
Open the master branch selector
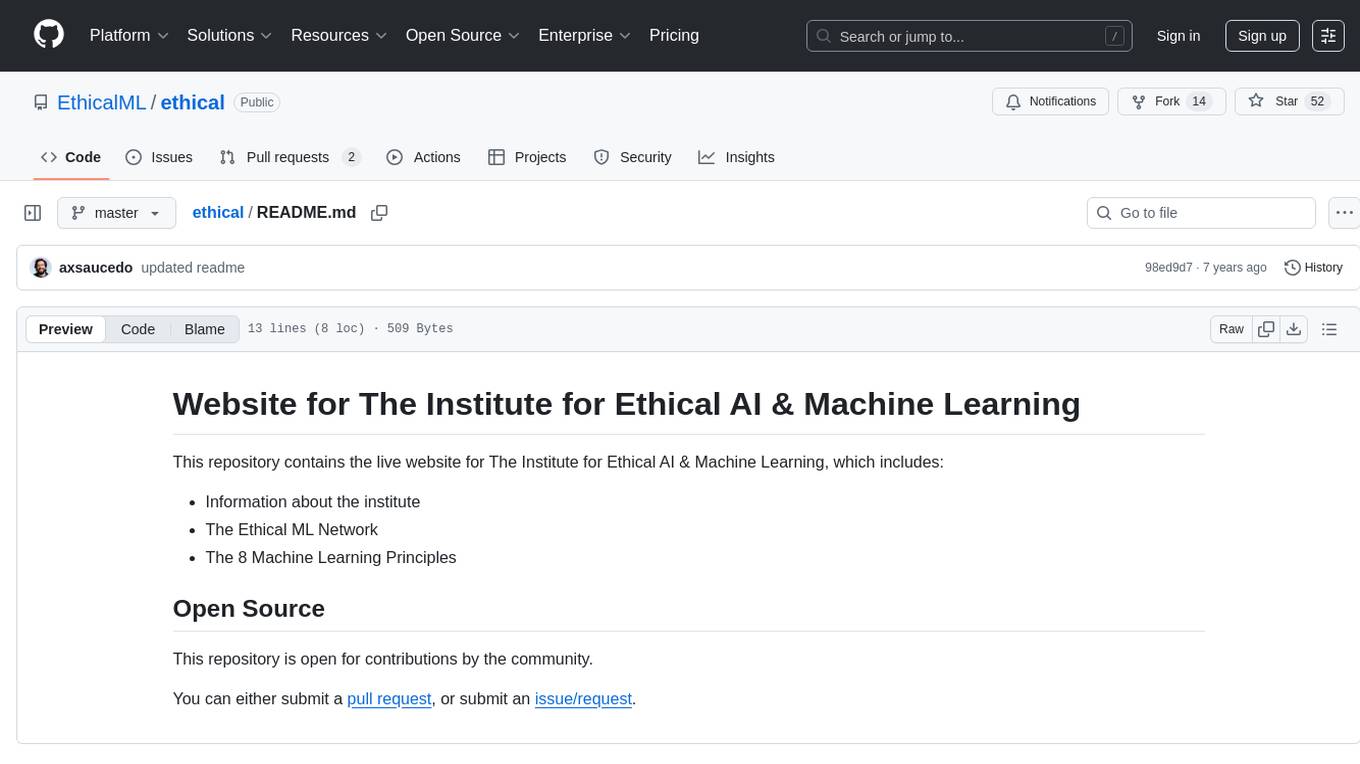coord(117,213)
